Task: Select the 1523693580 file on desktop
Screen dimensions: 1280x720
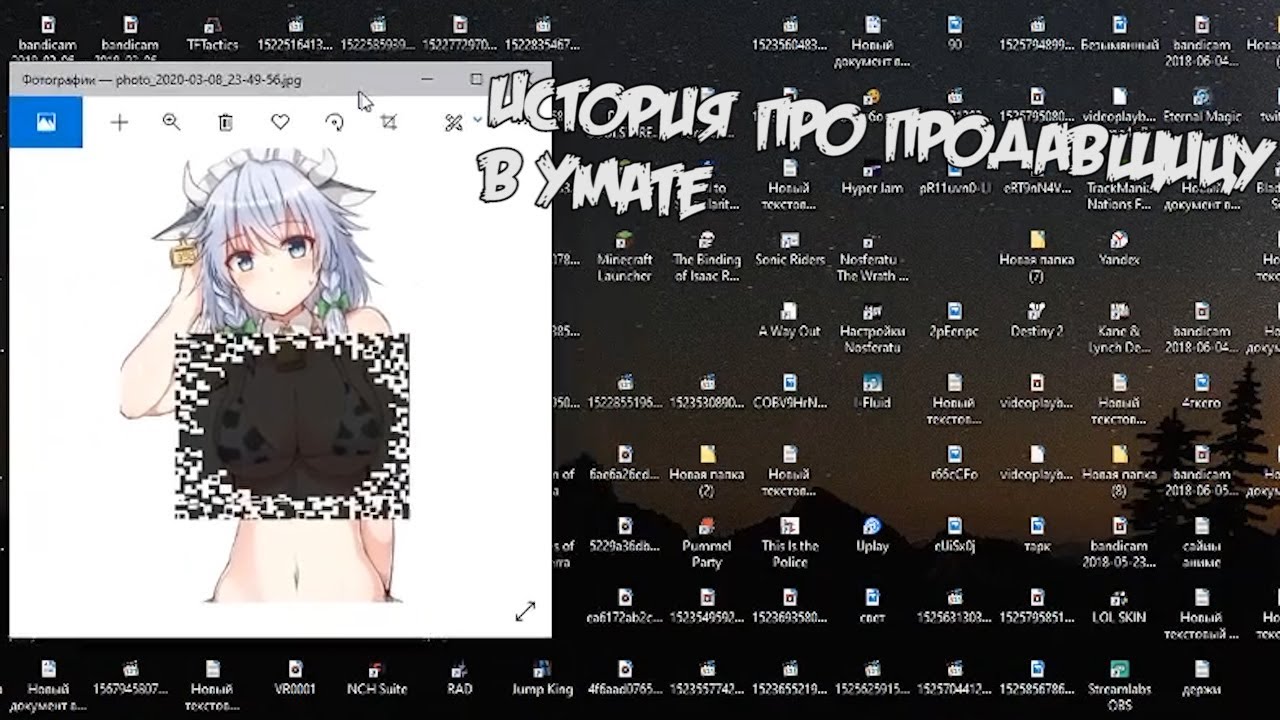Action: click(790, 607)
